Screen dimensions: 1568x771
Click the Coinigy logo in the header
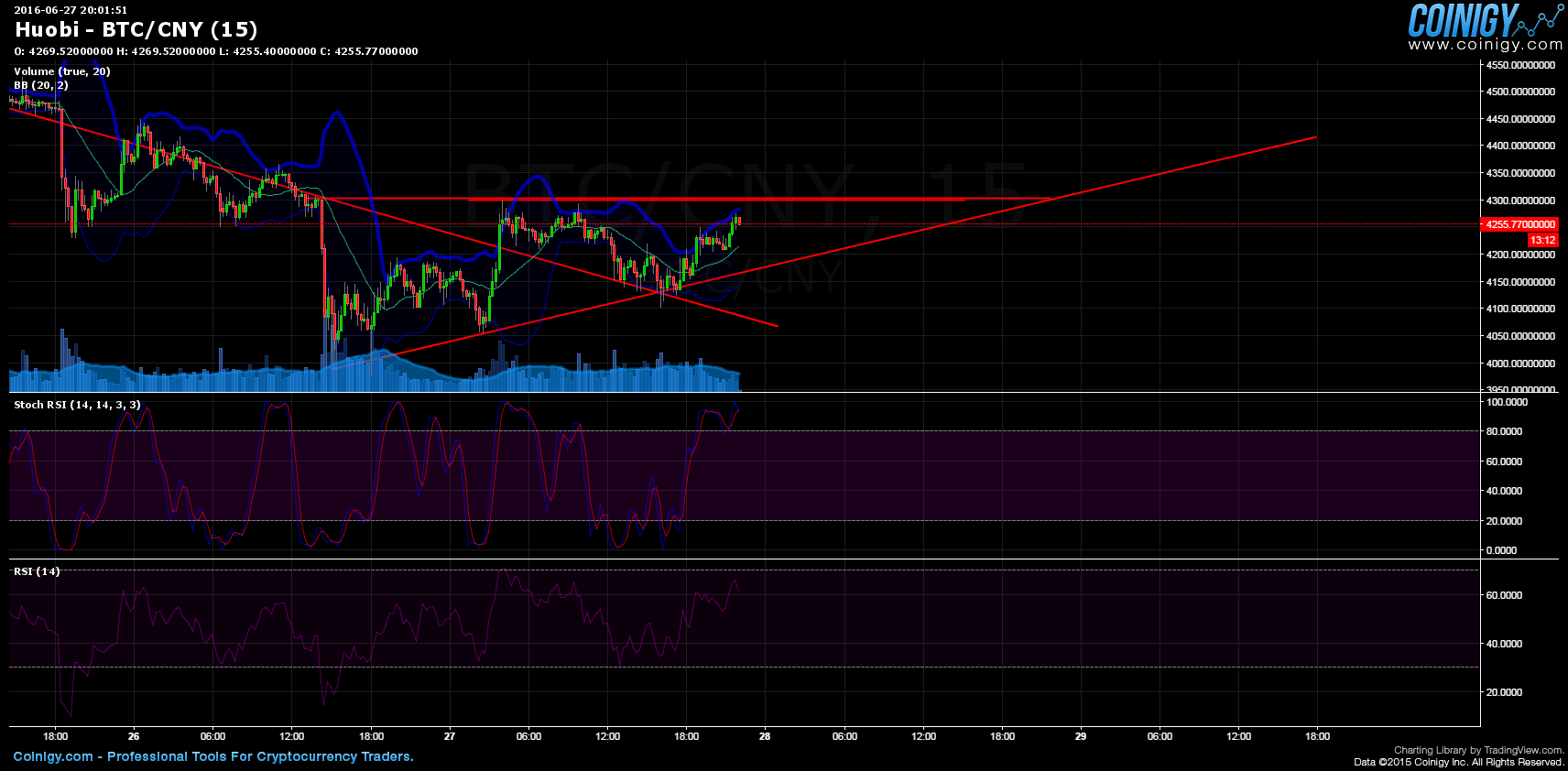(x=1462, y=20)
